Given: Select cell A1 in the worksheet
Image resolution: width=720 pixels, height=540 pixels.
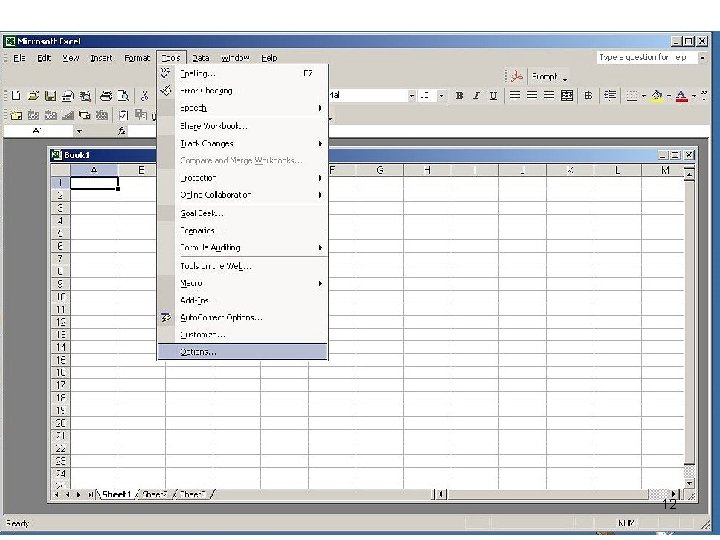Looking at the screenshot, I should [94, 183].
